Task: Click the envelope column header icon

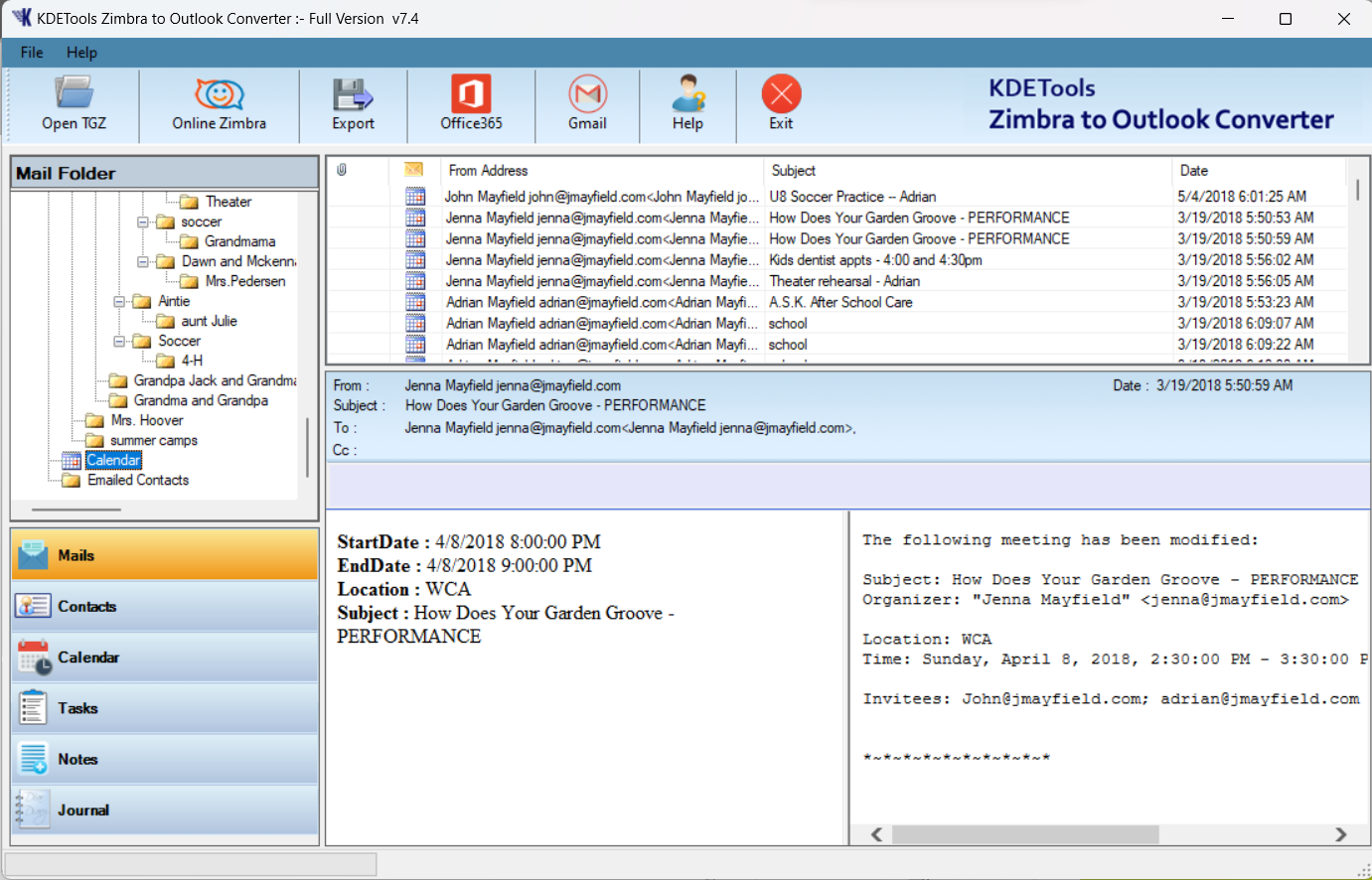Action: 414,170
